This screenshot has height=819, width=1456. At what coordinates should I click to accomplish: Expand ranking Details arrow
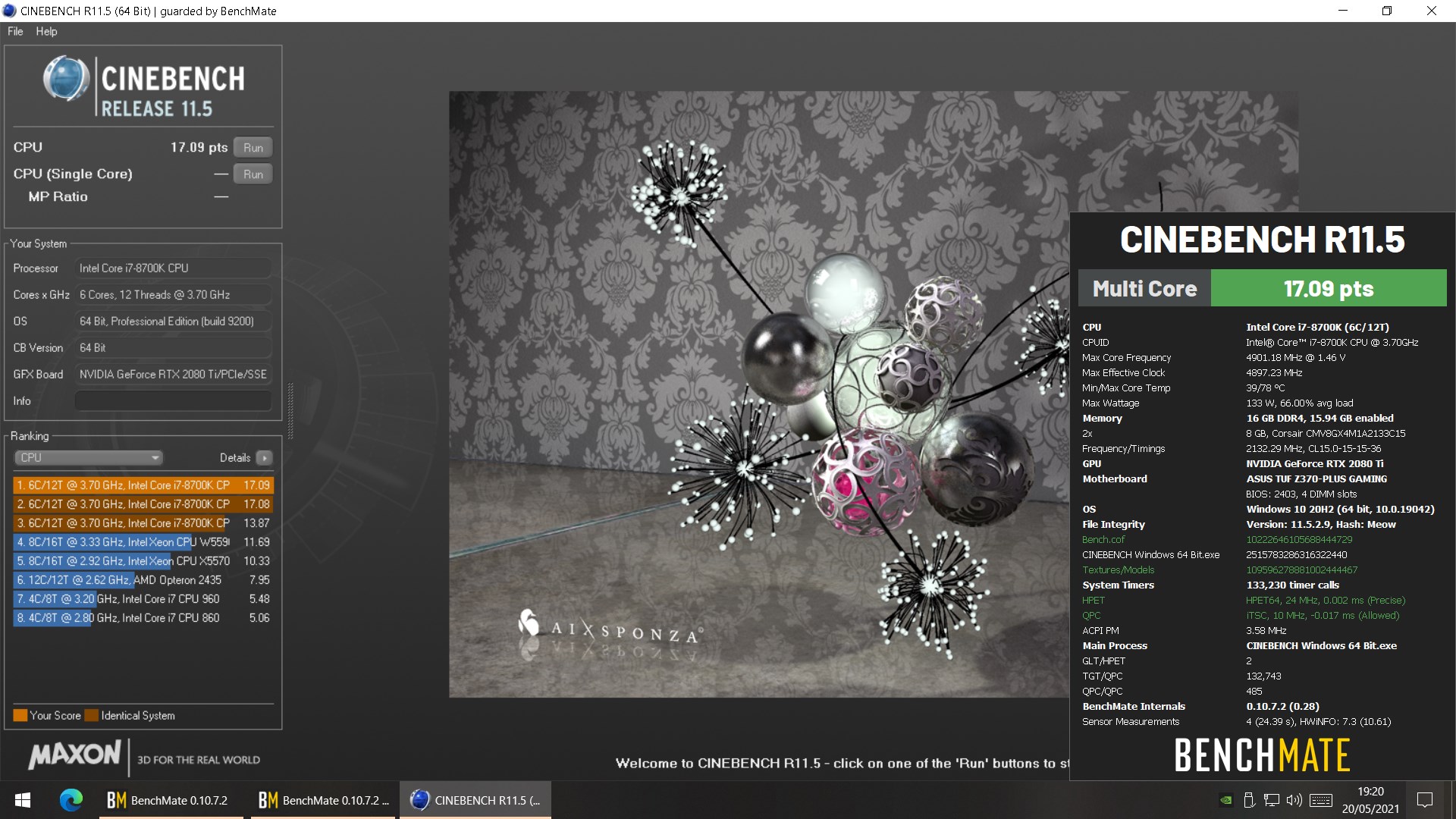pyautogui.click(x=264, y=458)
